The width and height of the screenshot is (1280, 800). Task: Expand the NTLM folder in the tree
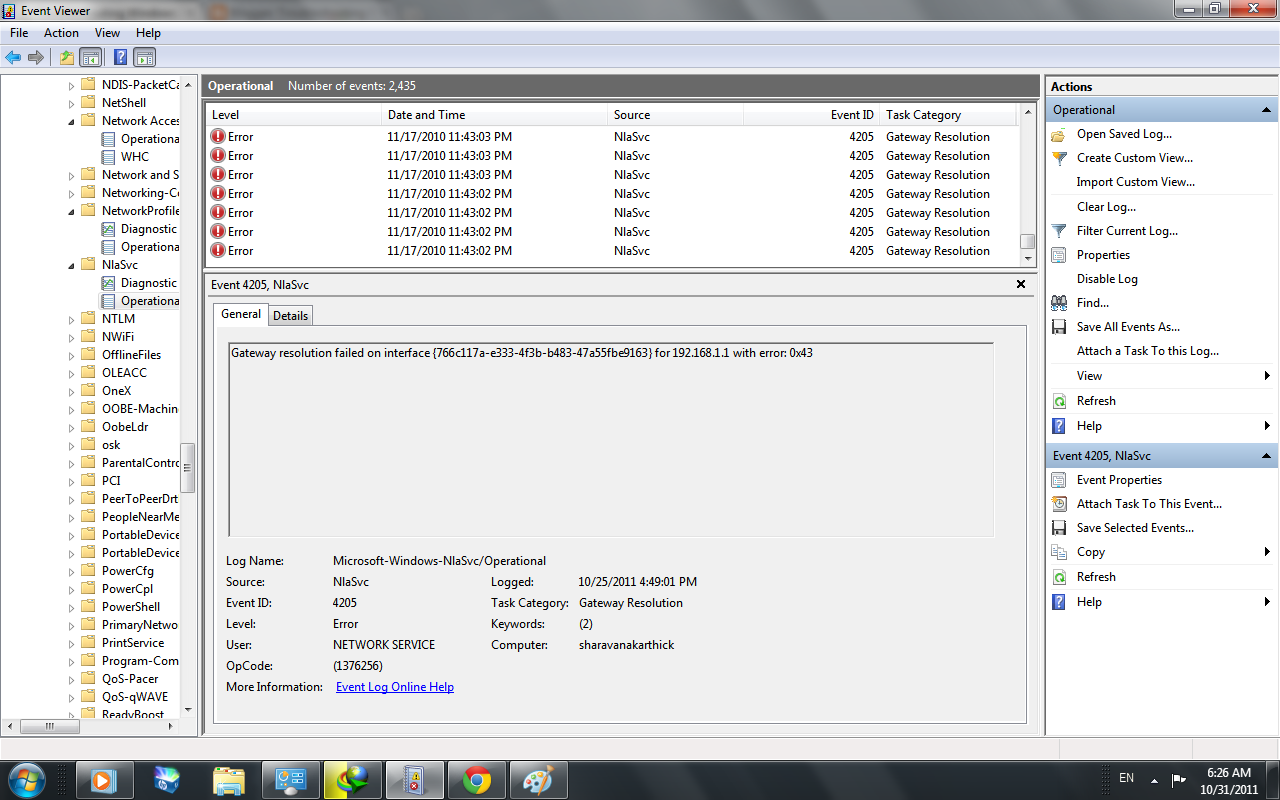pos(70,318)
